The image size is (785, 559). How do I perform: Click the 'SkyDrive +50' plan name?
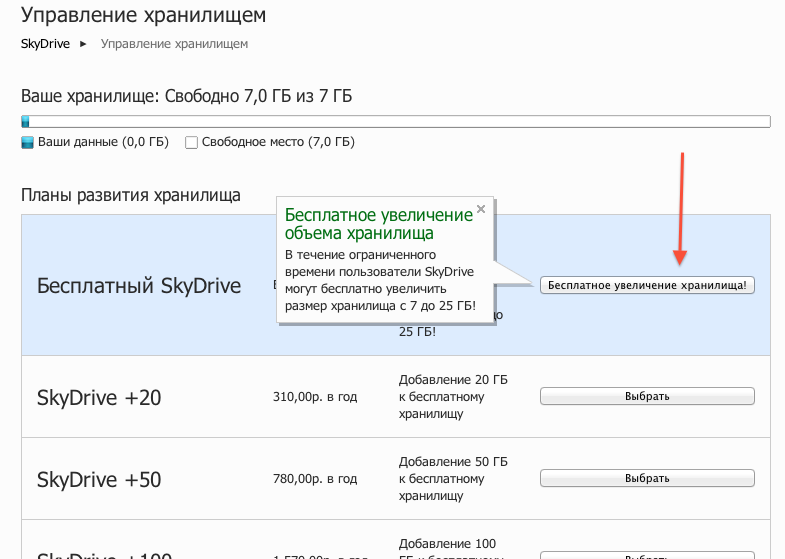[99, 480]
